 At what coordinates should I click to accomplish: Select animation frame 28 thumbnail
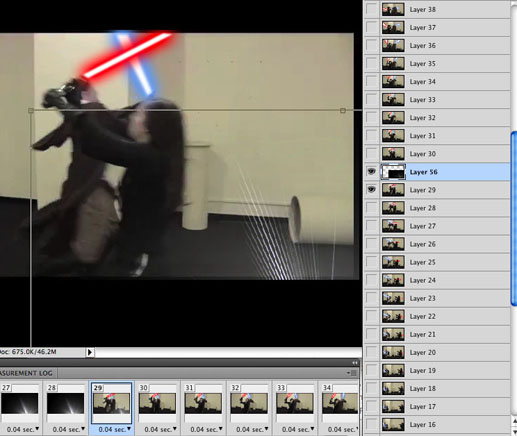(x=65, y=403)
